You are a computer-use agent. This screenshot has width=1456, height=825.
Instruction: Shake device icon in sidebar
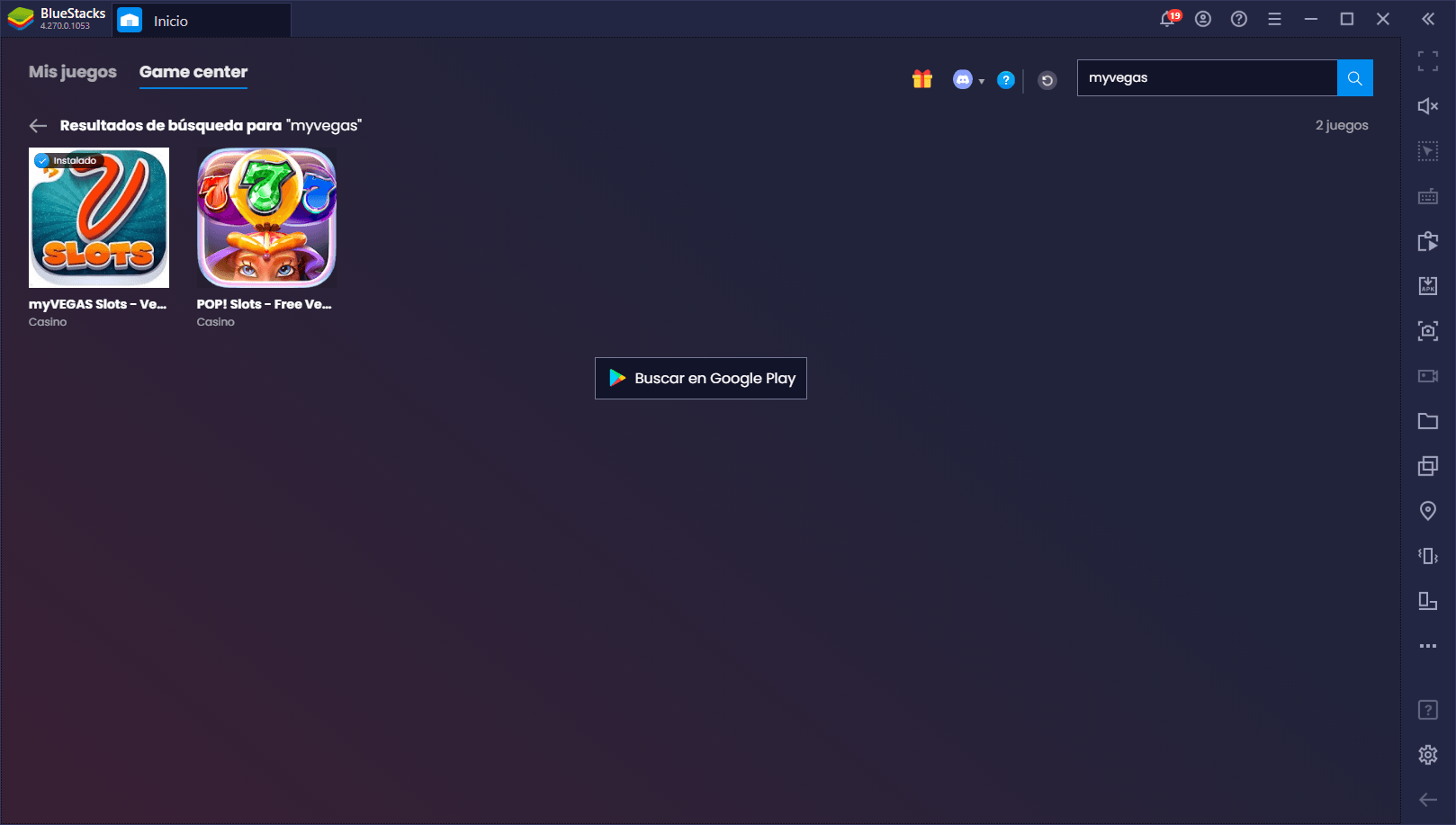point(1428,556)
